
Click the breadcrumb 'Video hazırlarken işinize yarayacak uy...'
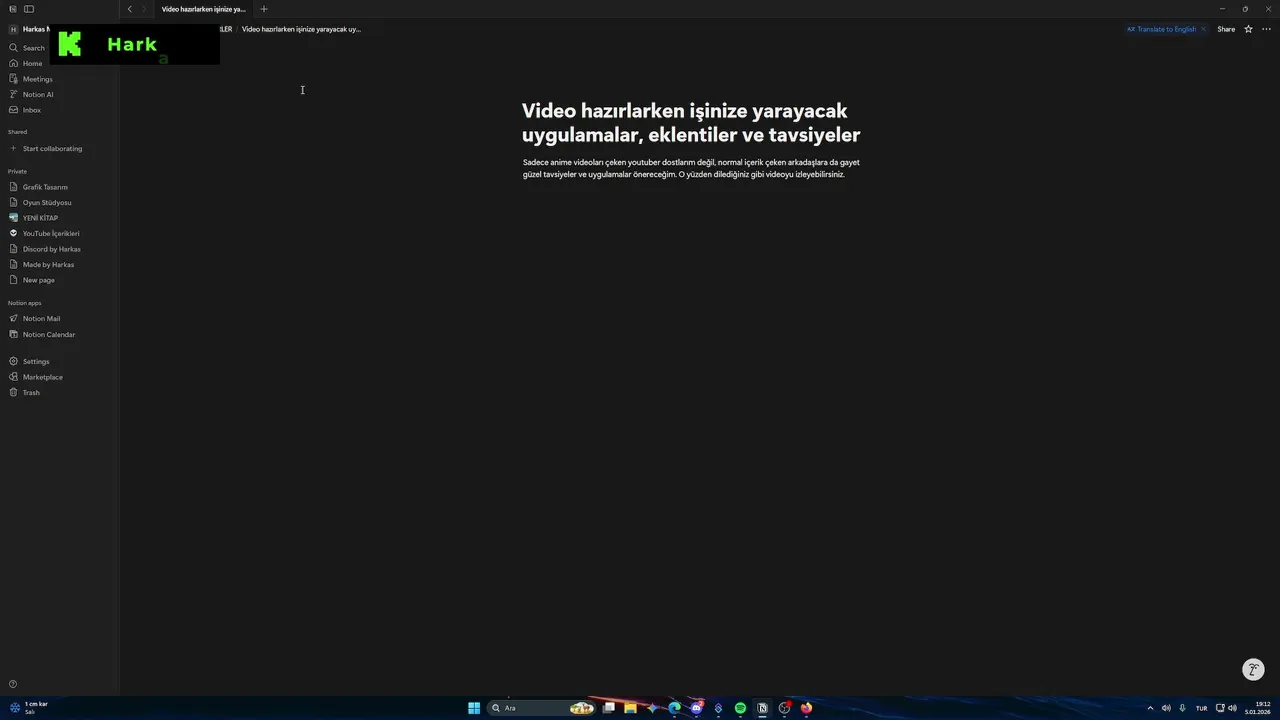(x=301, y=29)
